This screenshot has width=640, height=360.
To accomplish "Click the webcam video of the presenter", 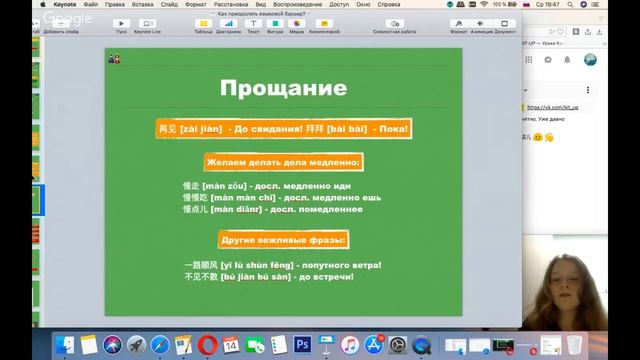I will (565, 283).
